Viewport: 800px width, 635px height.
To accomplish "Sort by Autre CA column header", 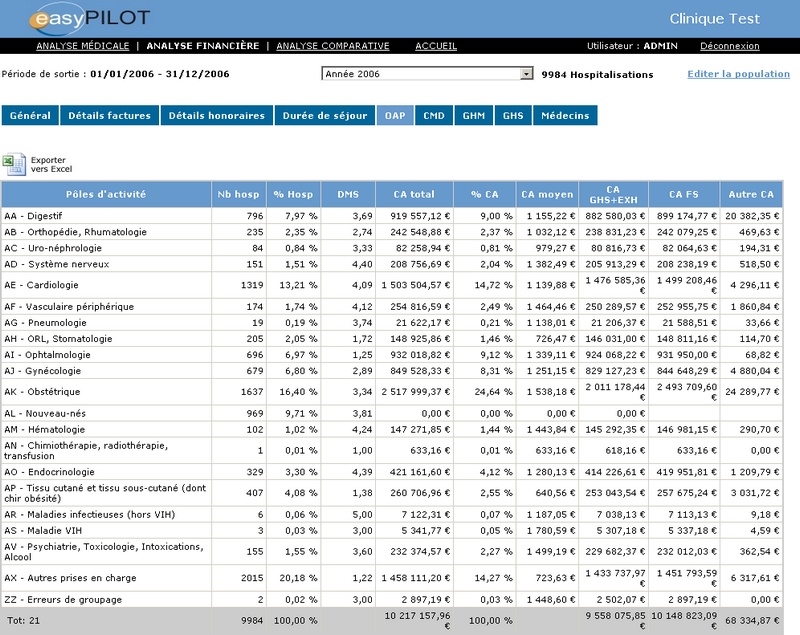I will pos(751,194).
